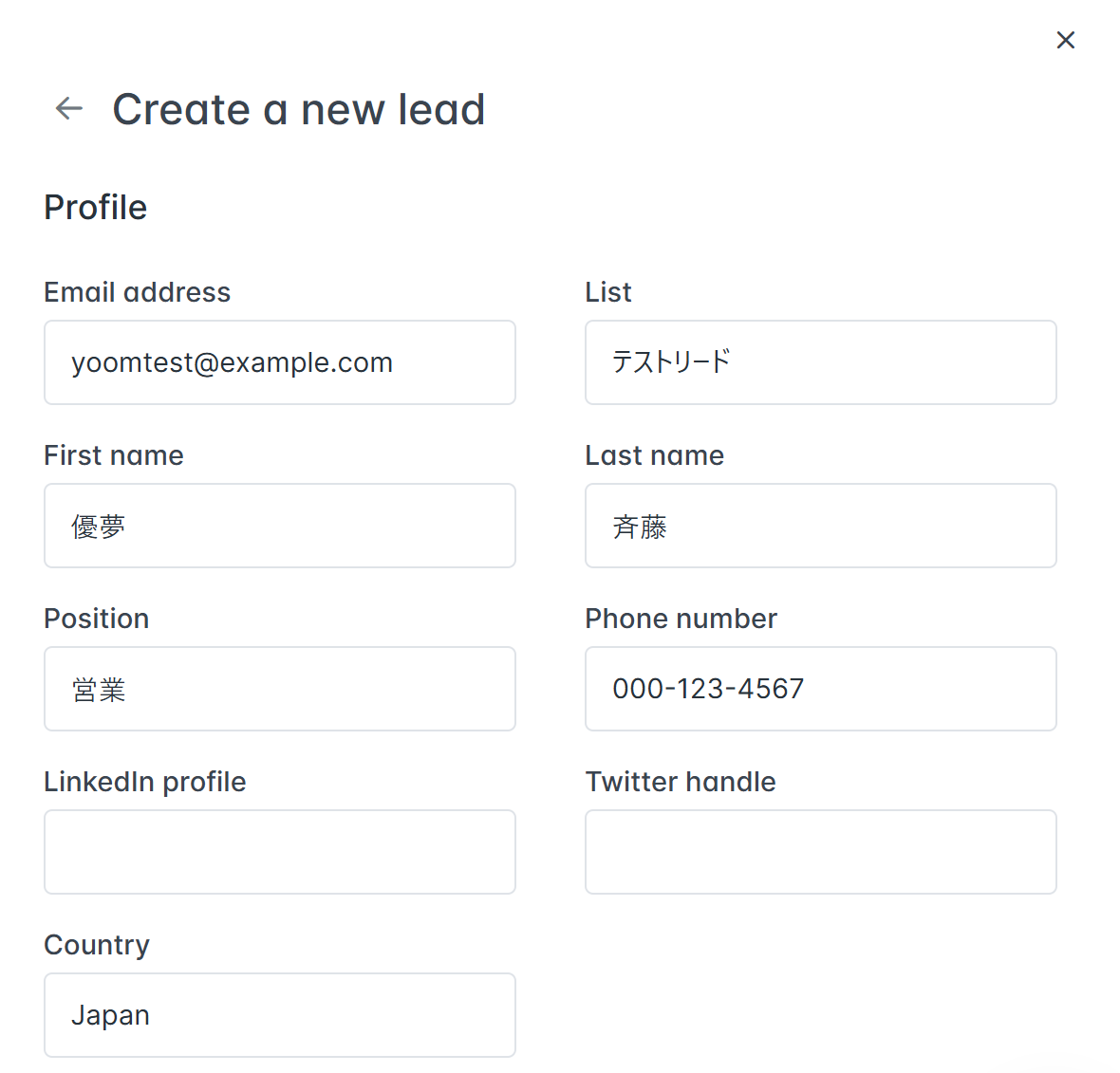Click the "Position" label text

pyautogui.click(x=97, y=619)
